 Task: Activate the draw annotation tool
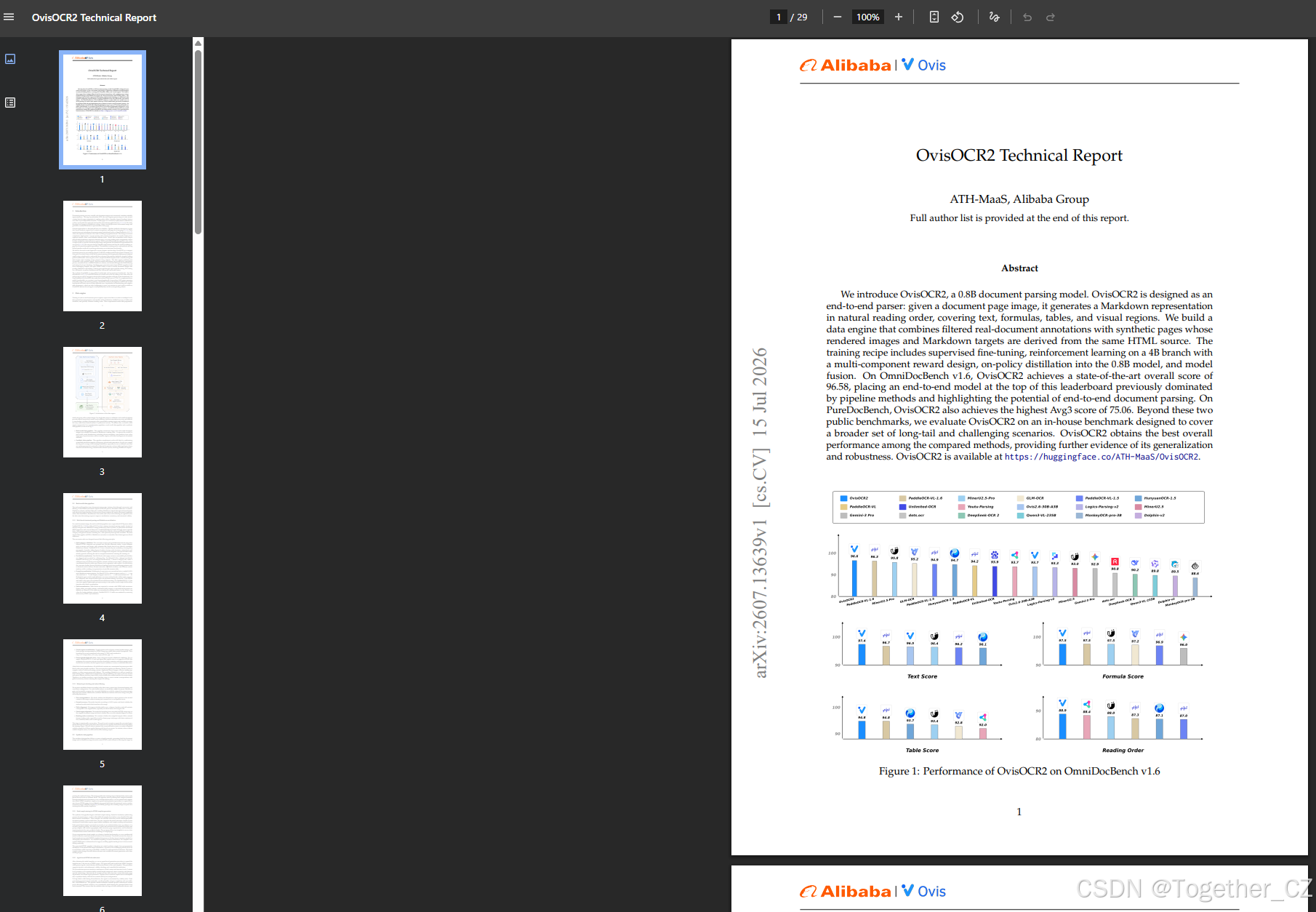point(995,17)
